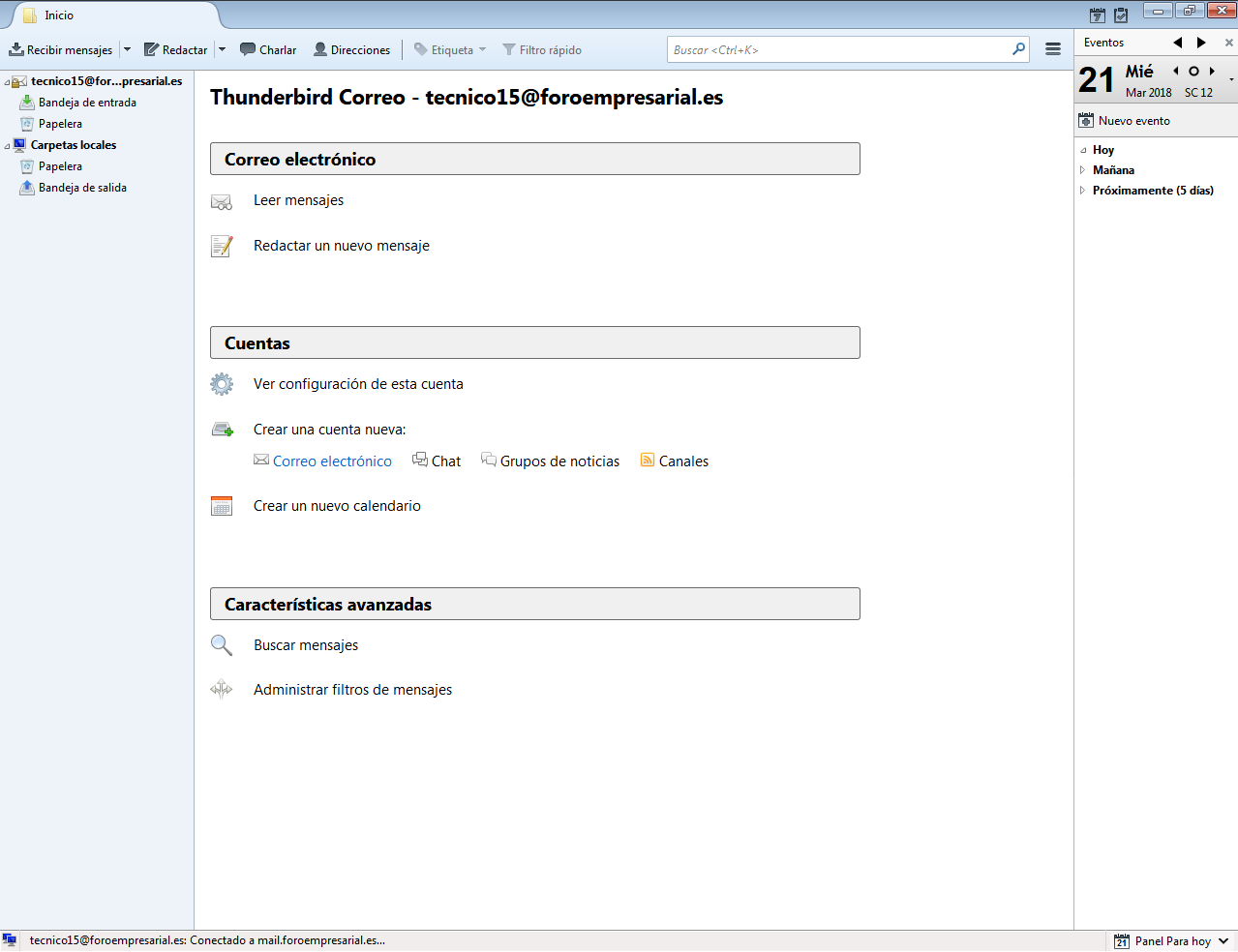Image resolution: width=1238 pixels, height=952 pixels.
Task: Create a Canales feed account
Action: 683,461
